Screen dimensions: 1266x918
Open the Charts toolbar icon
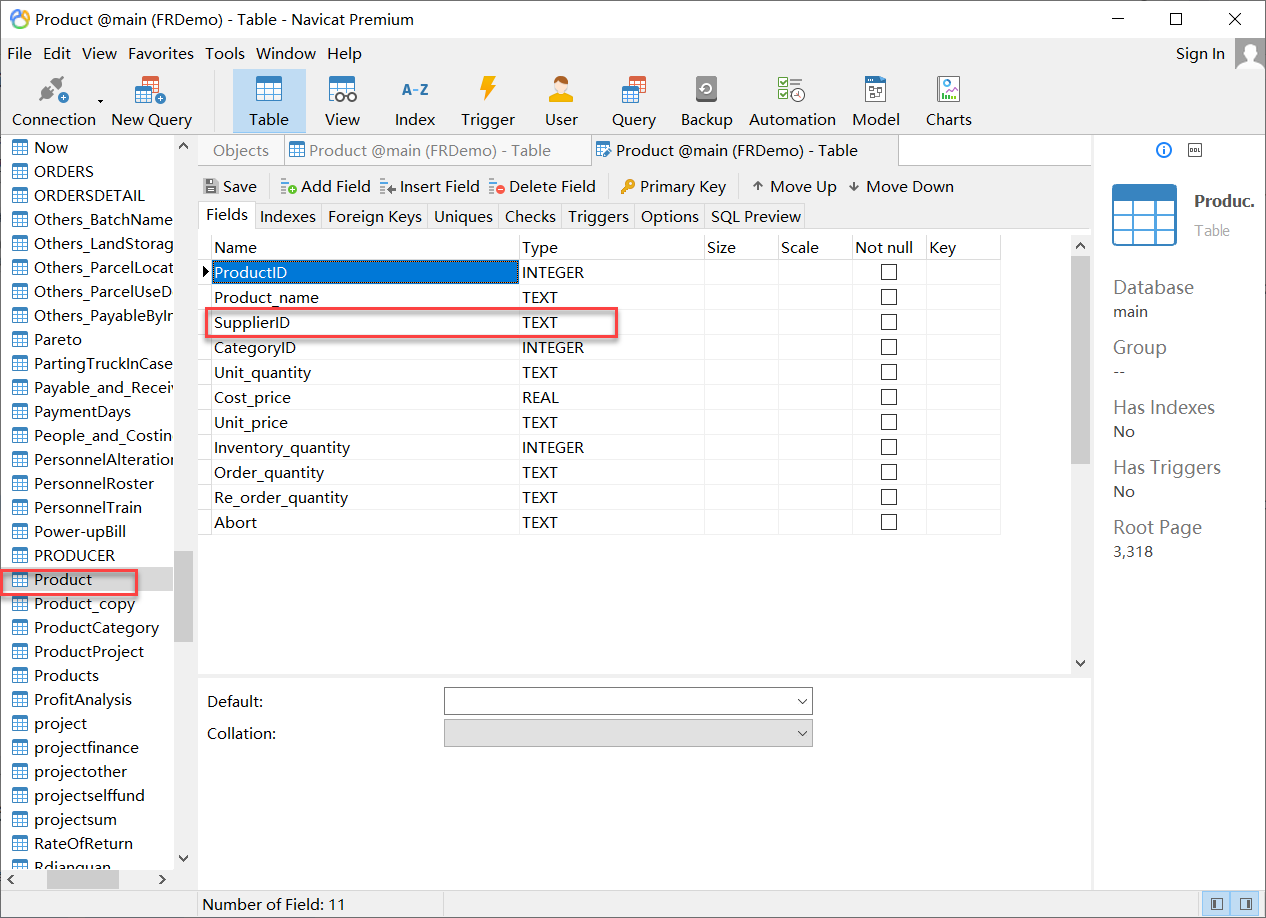949,101
